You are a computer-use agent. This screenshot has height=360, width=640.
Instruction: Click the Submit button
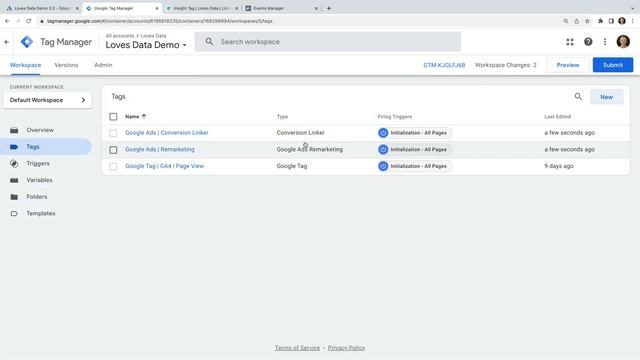[613, 65]
